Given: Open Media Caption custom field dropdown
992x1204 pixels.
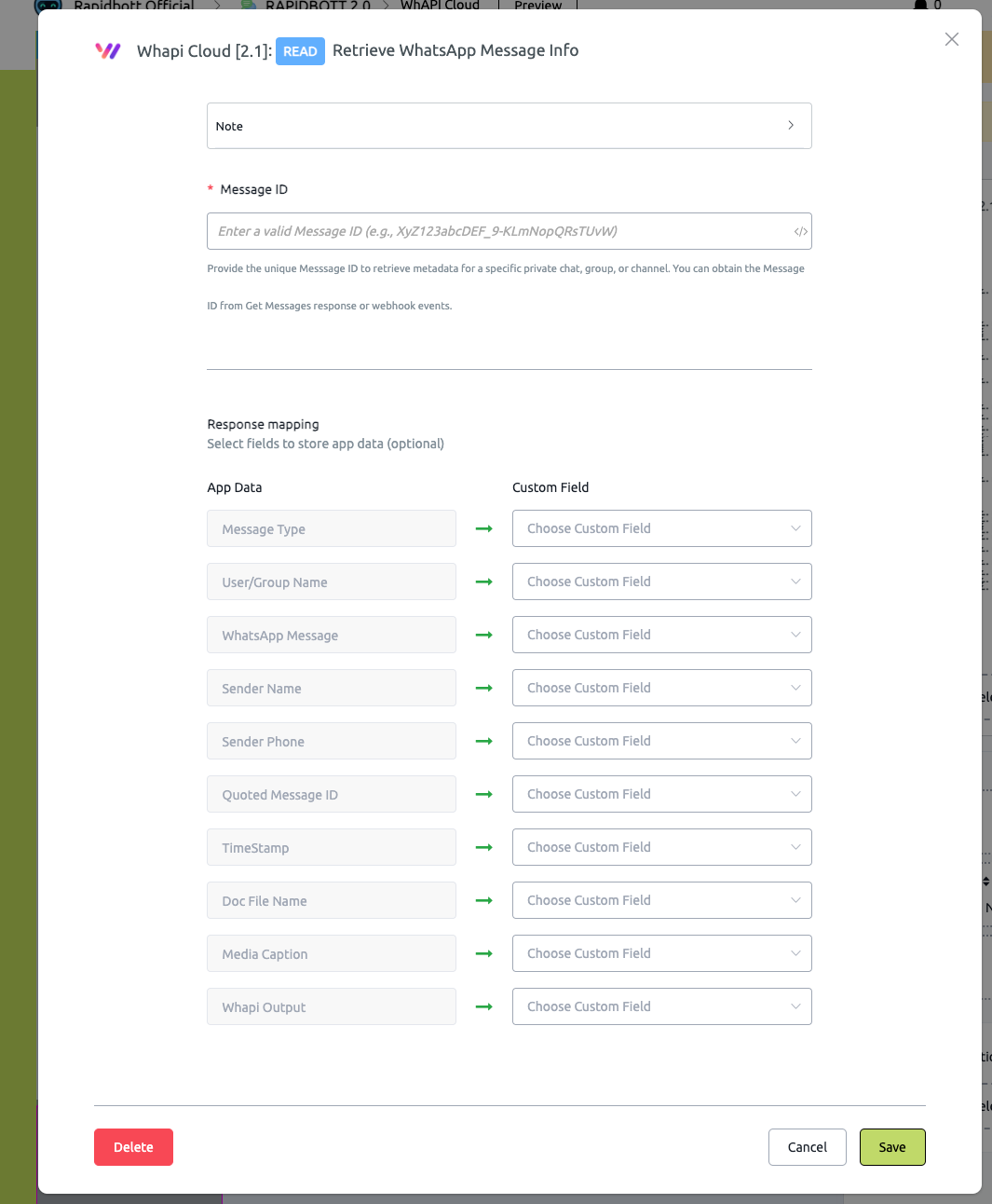Looking at the screenshot, I should [x=661, y=953].
